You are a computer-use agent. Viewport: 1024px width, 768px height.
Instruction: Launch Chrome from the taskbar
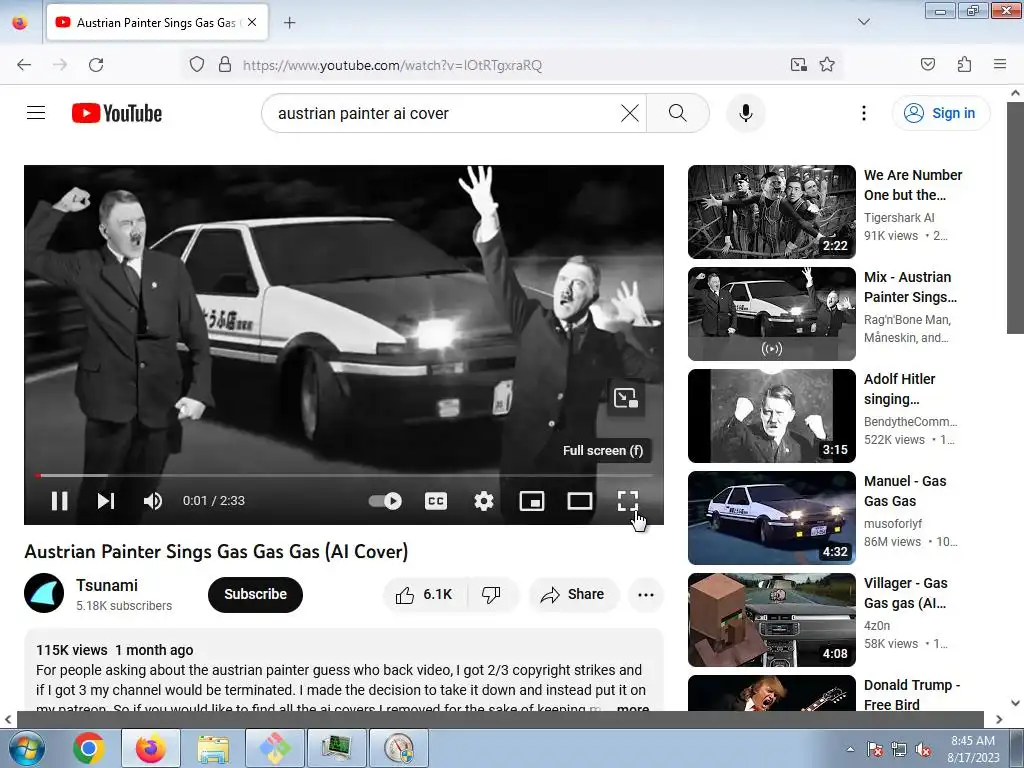tap(89, 748)
